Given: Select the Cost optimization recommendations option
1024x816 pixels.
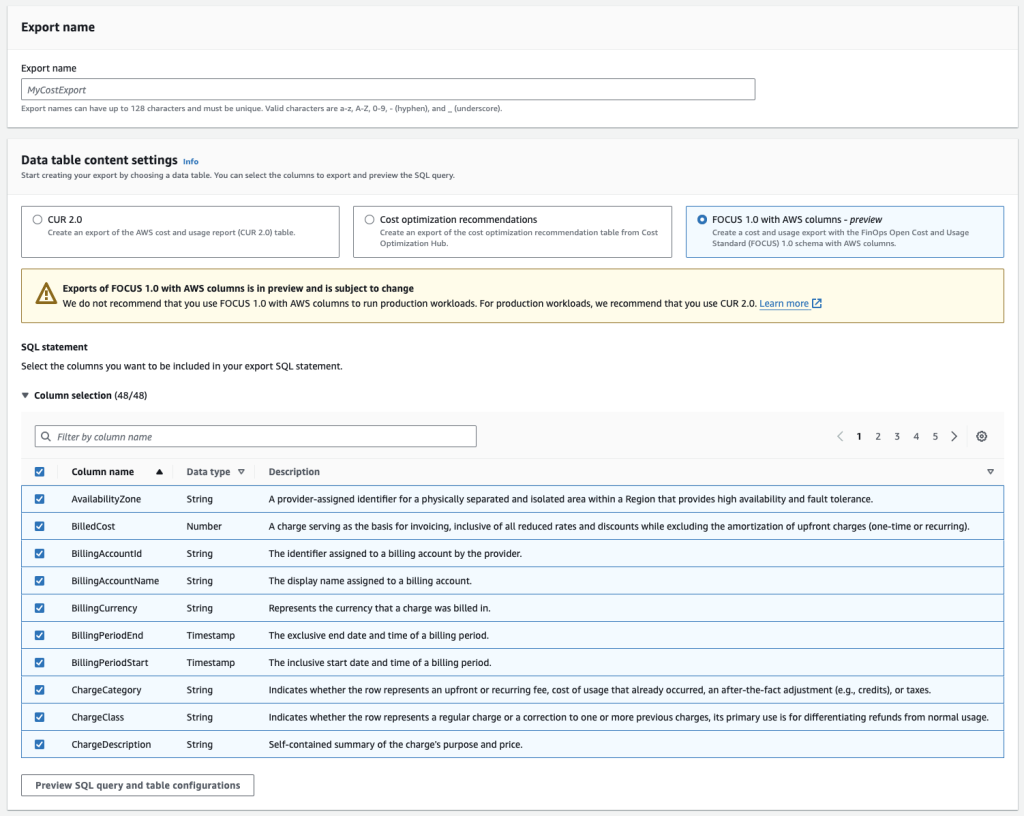Looking at the screenshot, I should click(x=370, y=219).
